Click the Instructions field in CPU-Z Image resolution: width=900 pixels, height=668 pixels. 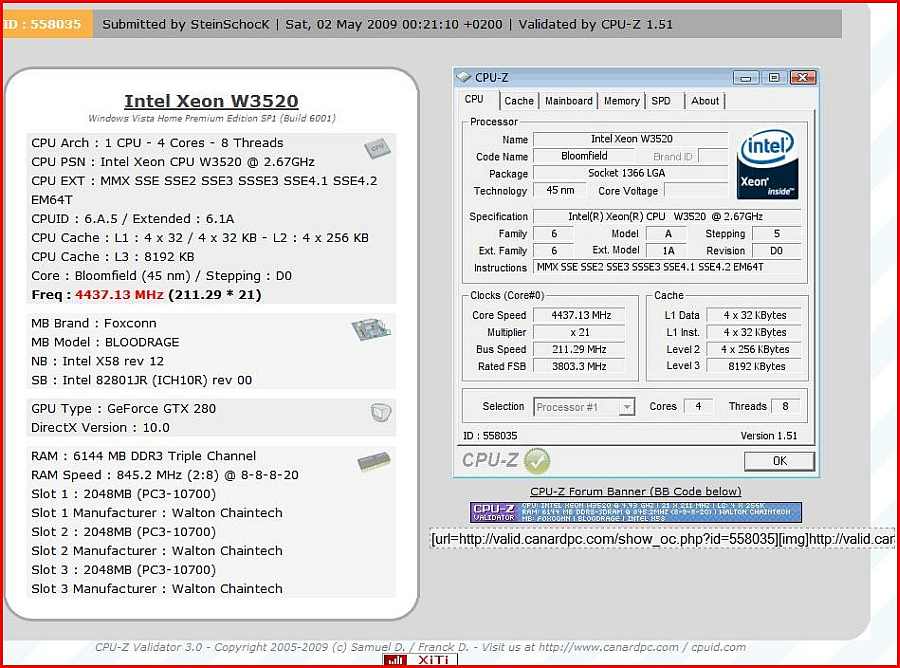[x=667, y=267]
